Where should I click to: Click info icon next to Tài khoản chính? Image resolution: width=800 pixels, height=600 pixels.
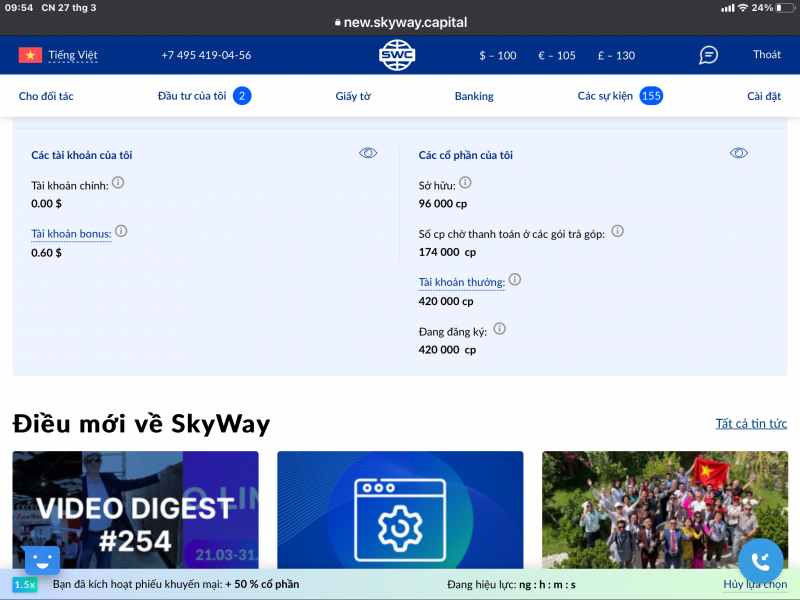[x=118, y=183]
